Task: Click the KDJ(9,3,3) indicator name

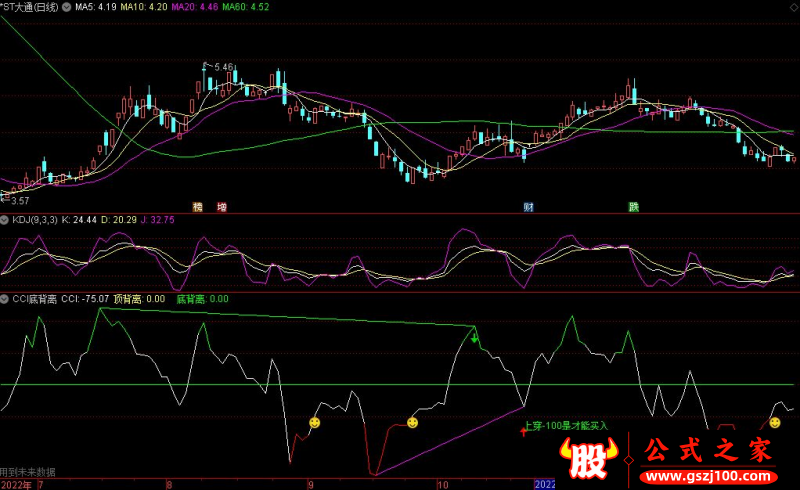Action: pos(35,220)
